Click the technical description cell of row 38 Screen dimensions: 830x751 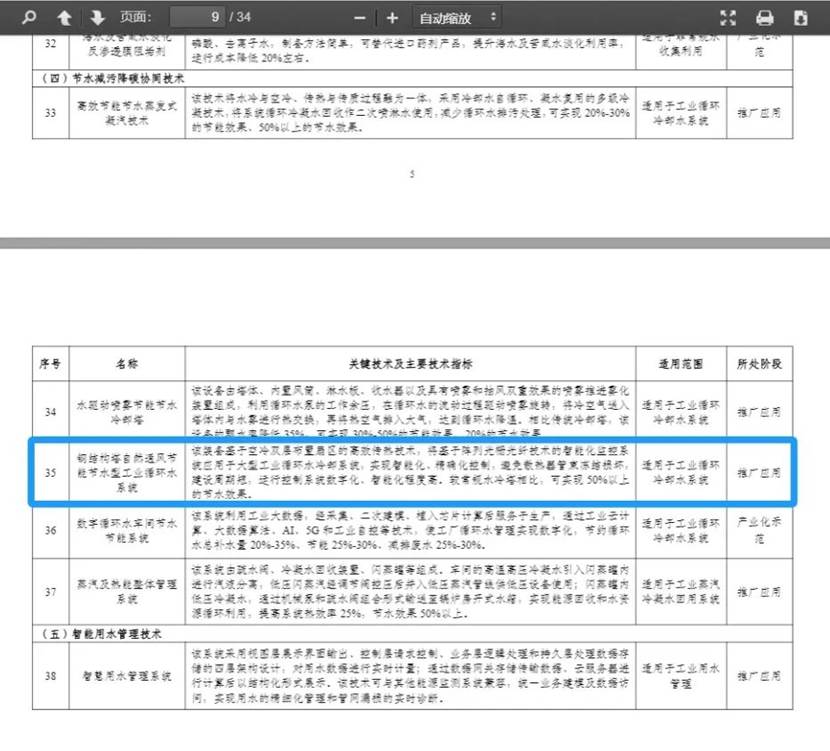tap(410, 676)
